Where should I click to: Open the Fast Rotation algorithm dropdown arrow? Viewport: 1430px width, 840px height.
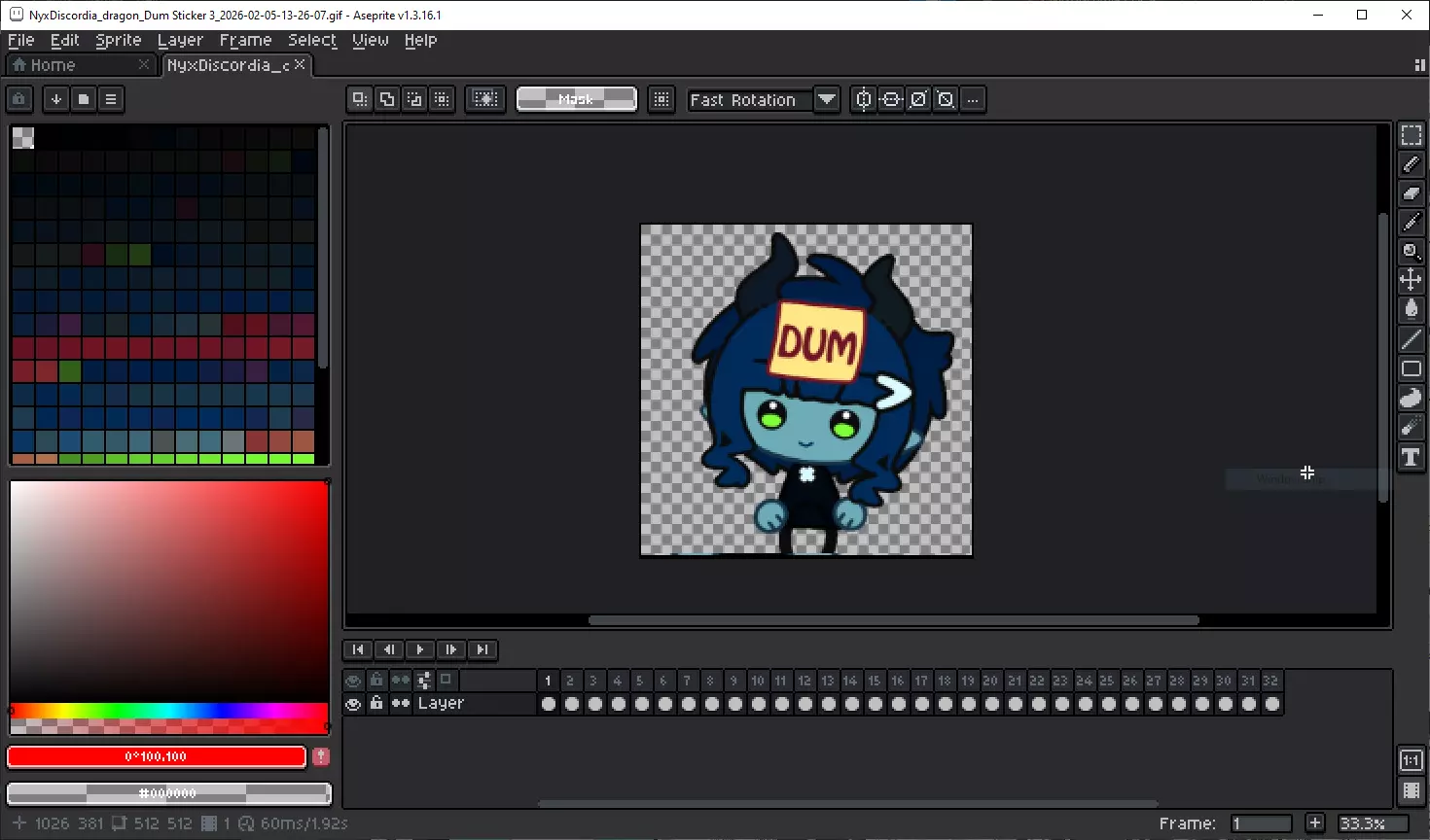coord(827,99)
